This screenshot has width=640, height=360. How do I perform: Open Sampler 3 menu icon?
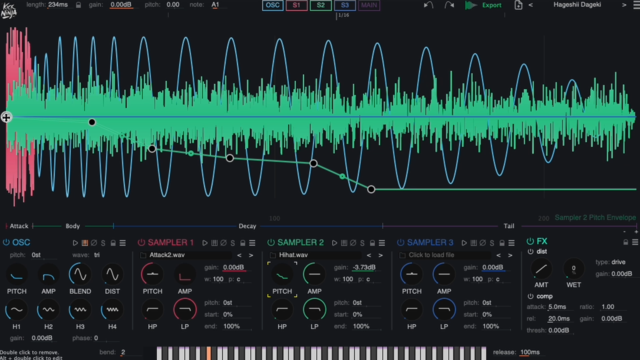point(511,243)
